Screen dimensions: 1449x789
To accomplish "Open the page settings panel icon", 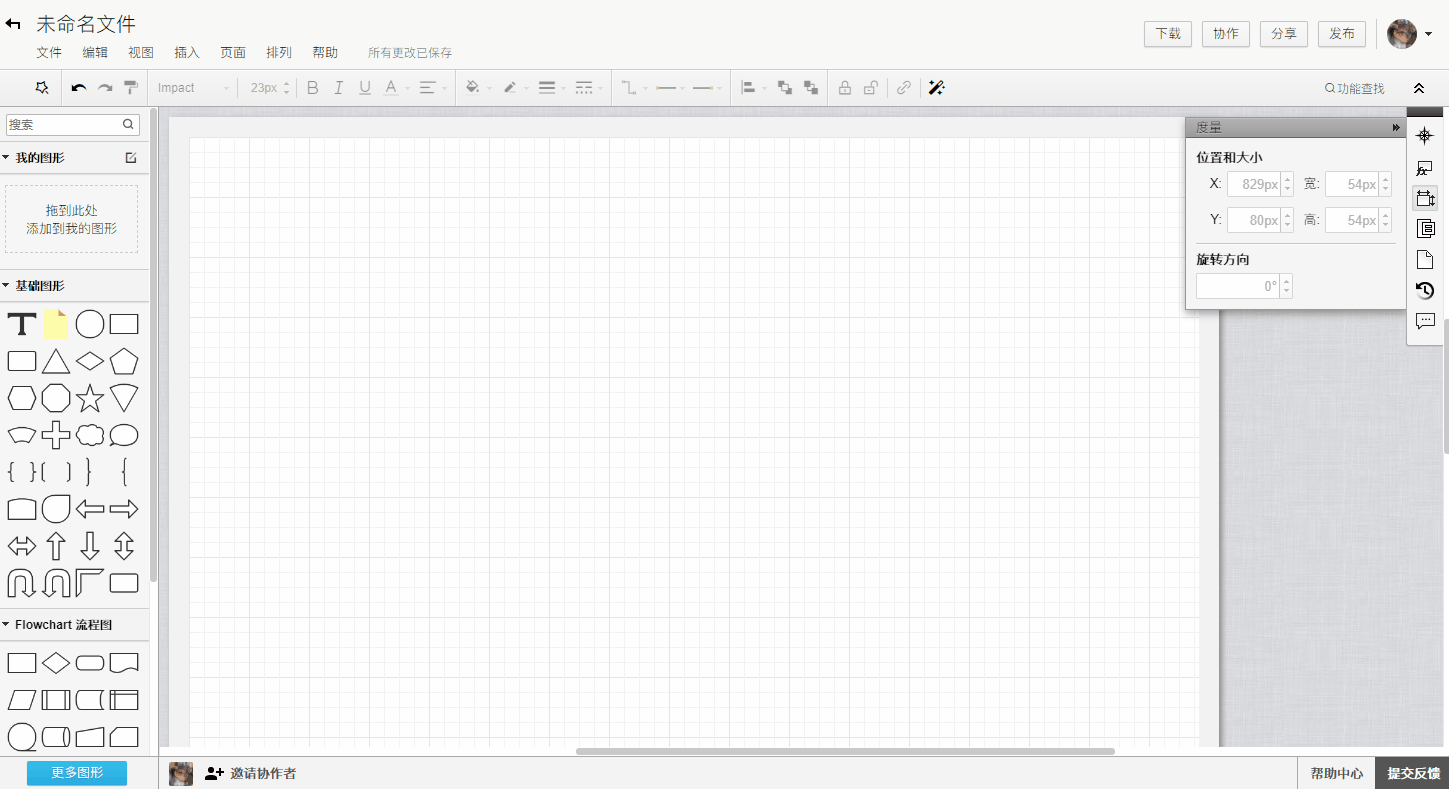I will pos(1425,260).
